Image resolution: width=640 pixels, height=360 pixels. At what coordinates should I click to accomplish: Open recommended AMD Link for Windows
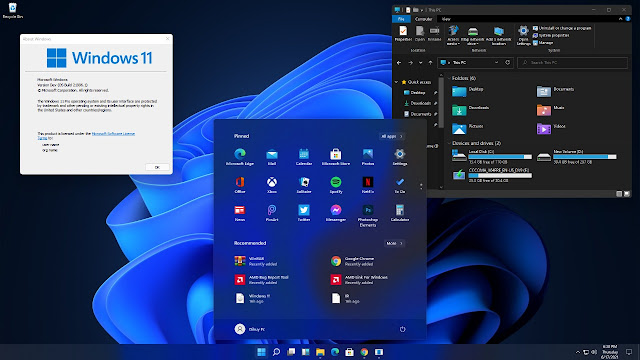point(359,280)
